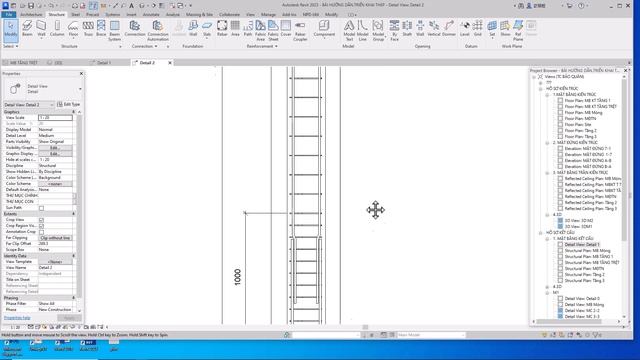Toggle the Crop Region Visible checkbox
The width and height of the screenshot is (640, 360).
coord(41,226)
